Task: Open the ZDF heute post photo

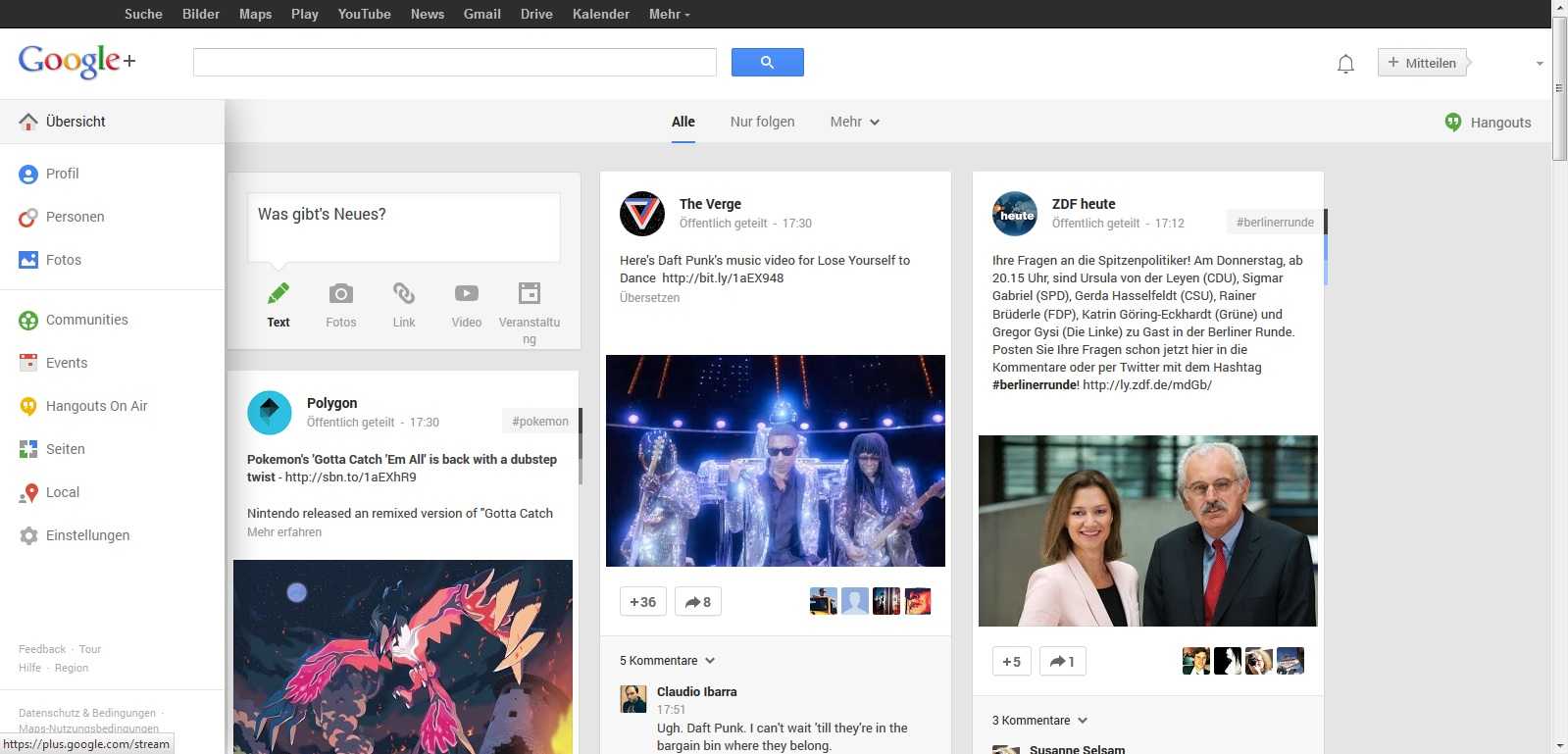Action: click(x=1148, y=530)
